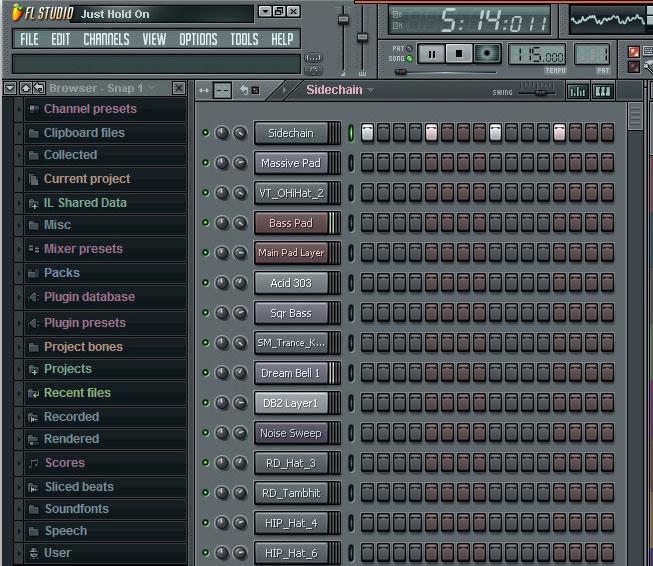Viewport: 653px width, 566px height.
Task: Click the pattern number display
Action: [592, 55]
